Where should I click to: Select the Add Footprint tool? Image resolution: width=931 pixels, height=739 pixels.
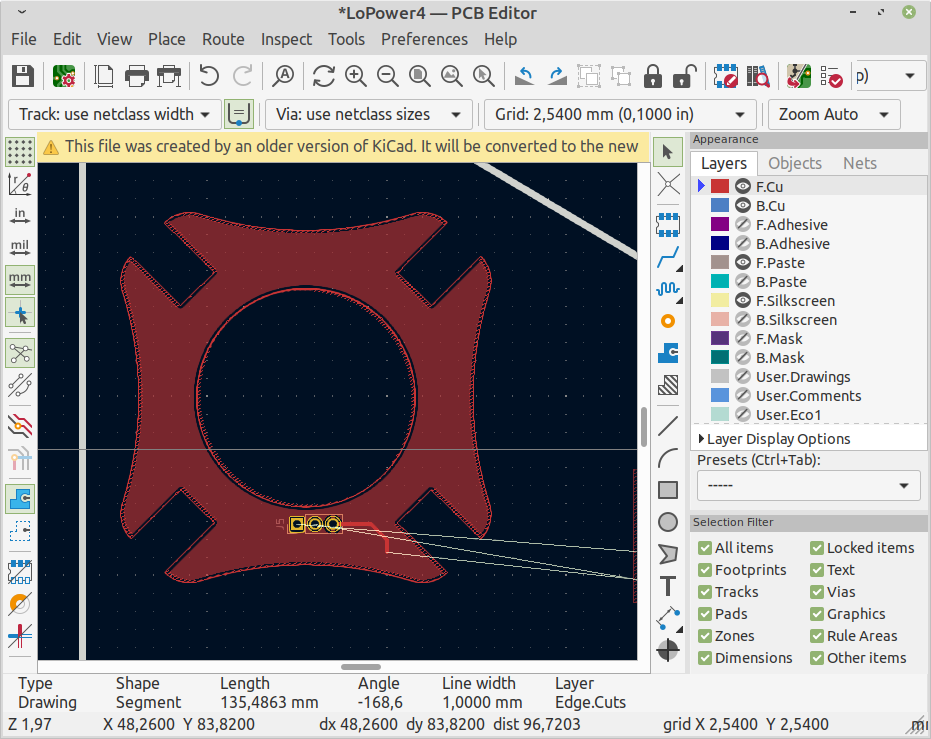coord(668,224)
